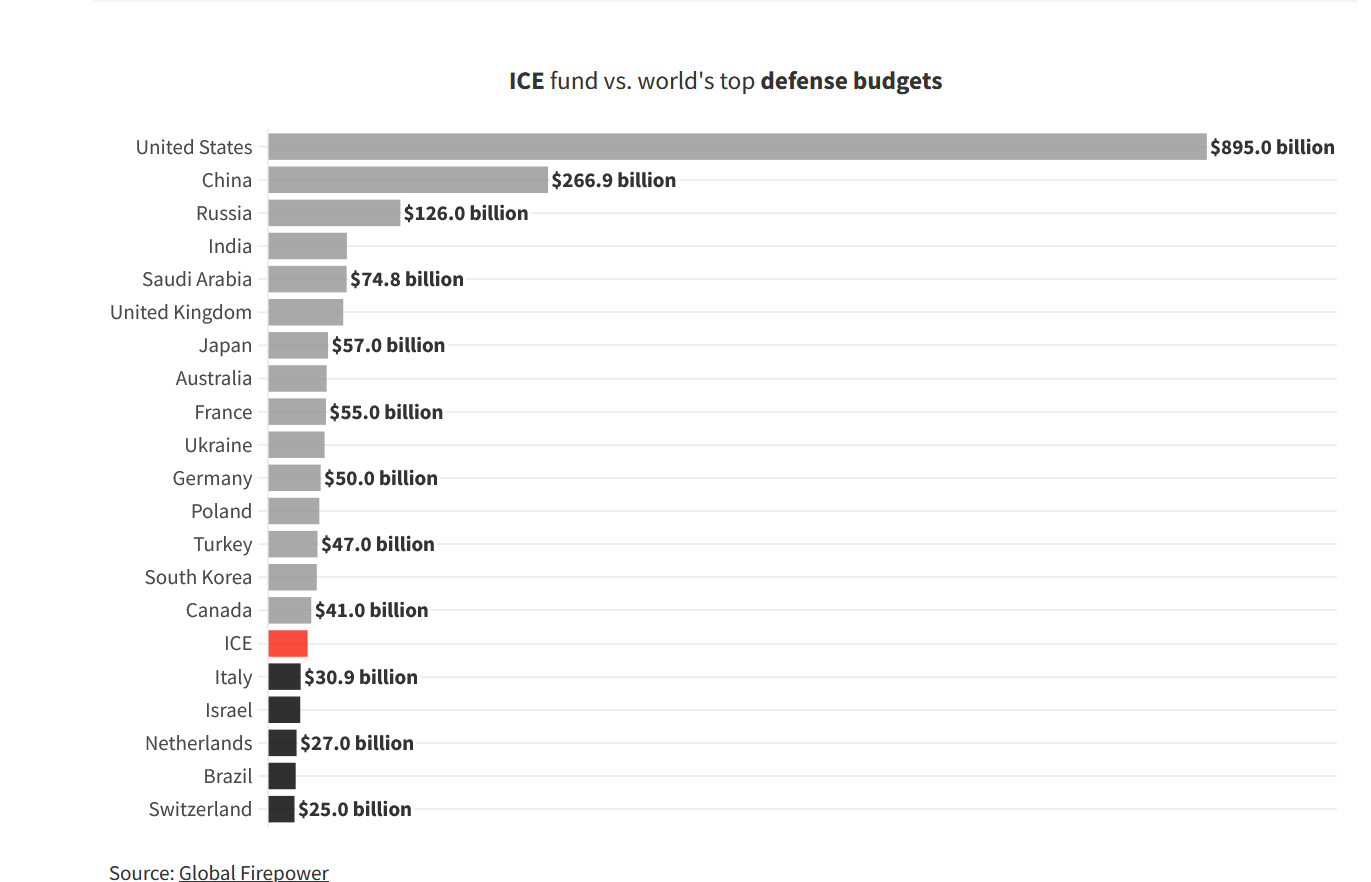Click the "Italy" axis label
The height and width of the screenshot is (882, 1371).
coord(234,677)
